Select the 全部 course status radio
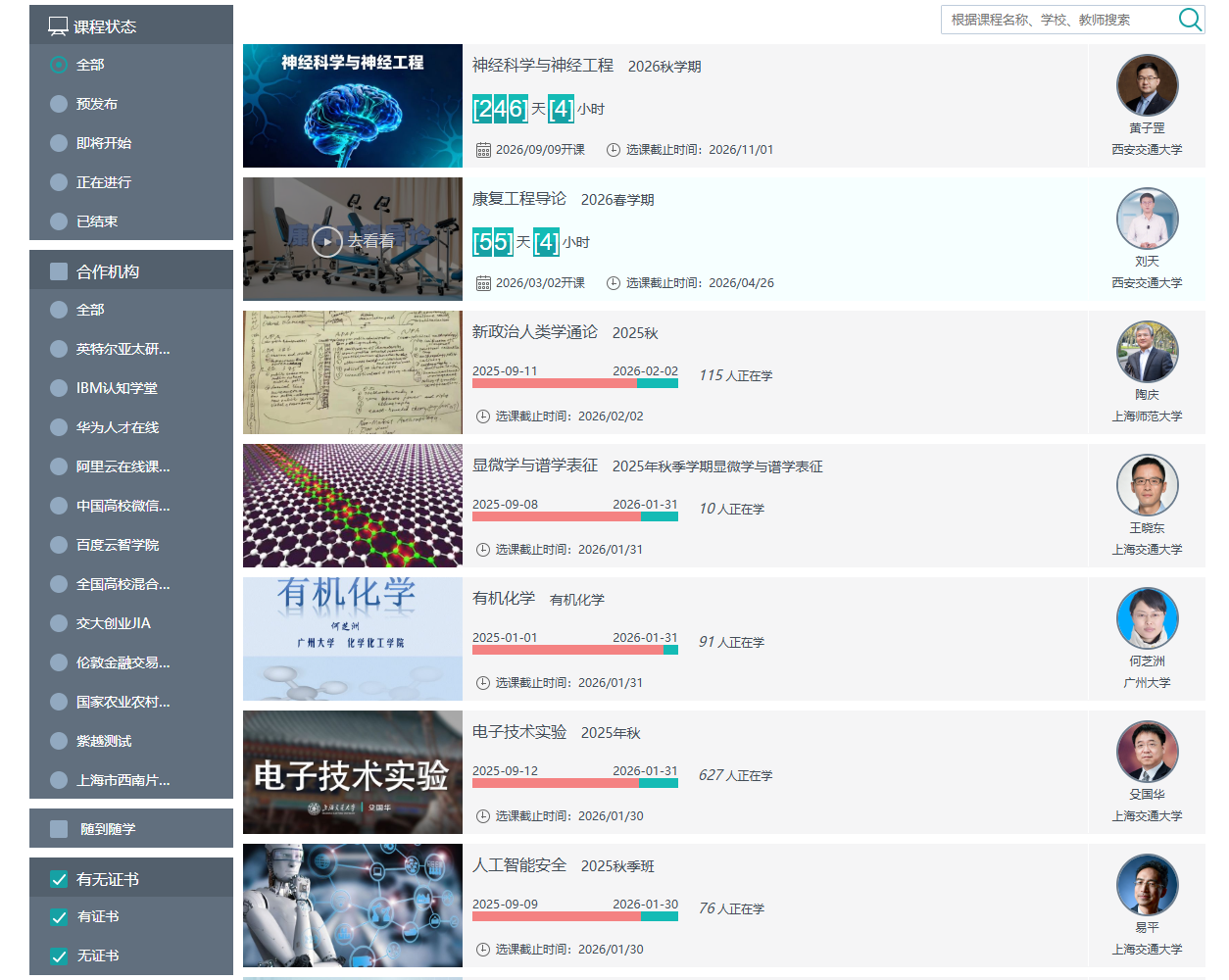Viewport: 1229px width, 980px height. [x=59, y=65]
